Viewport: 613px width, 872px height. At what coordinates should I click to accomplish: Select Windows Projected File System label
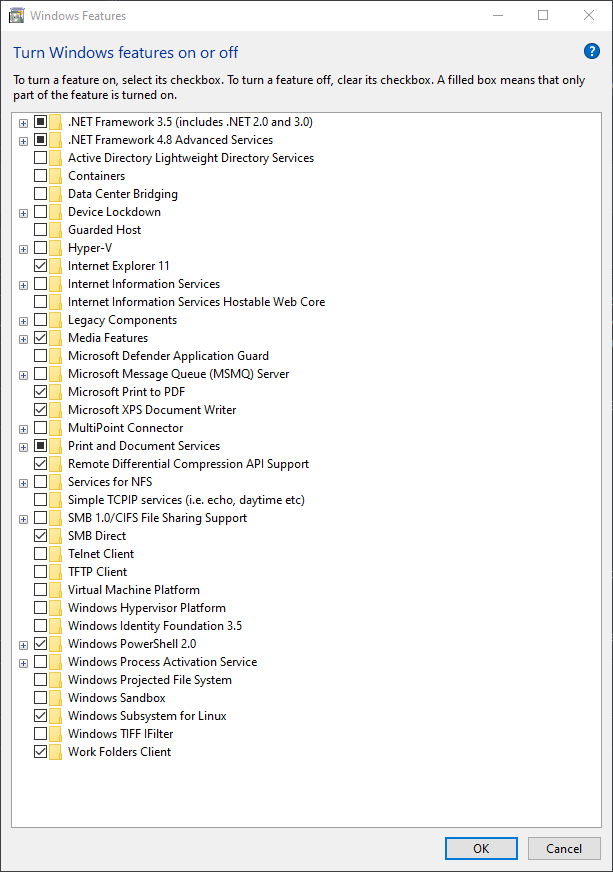pyautogui.click(x=150, y=680)
